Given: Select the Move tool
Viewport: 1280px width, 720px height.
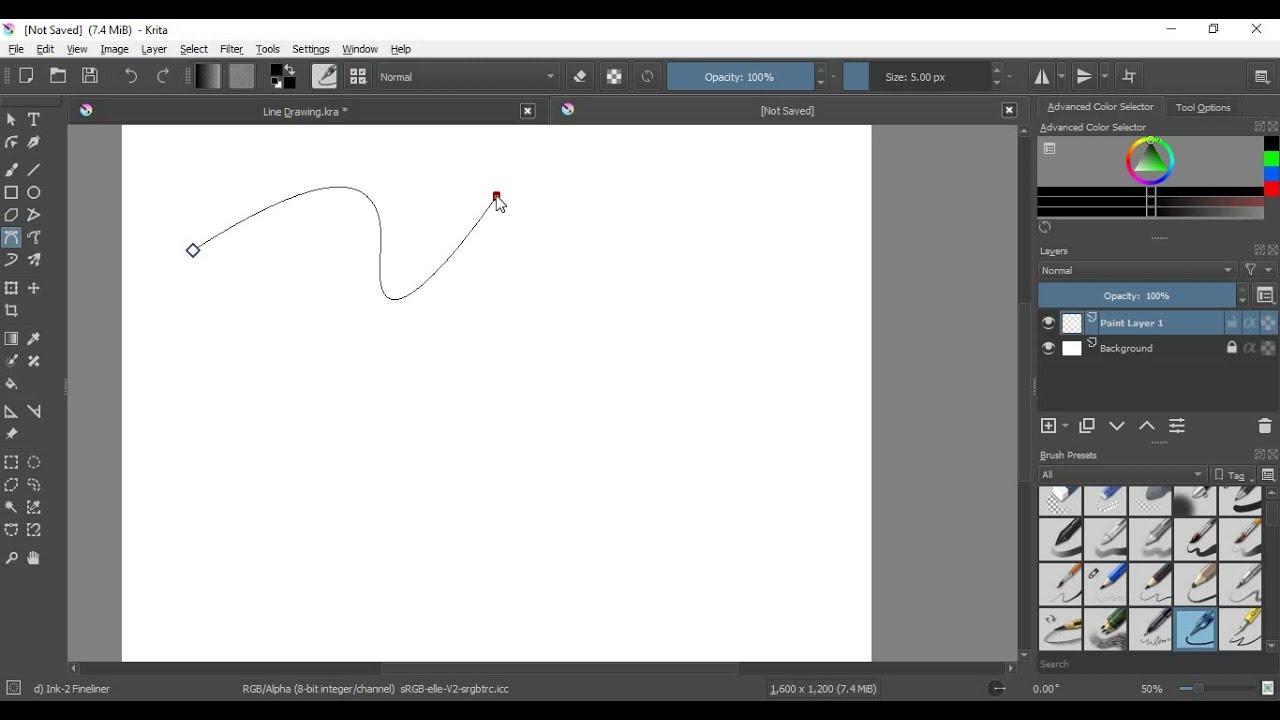Looking at the screenshot, I should pyautogui.click(x=34, y=288).
